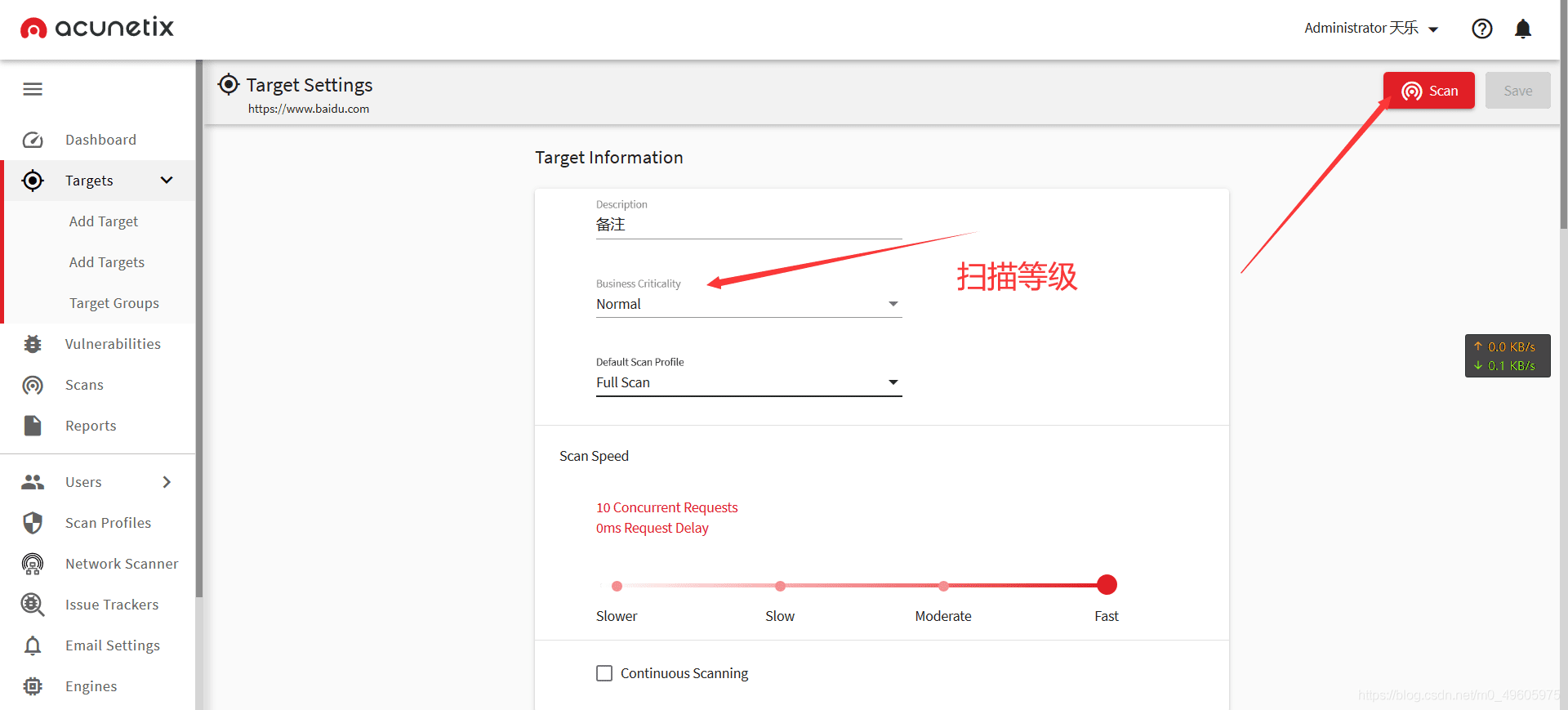Open the notifications bell icon
1568x710 pixels.
[x=1523, y=29]
